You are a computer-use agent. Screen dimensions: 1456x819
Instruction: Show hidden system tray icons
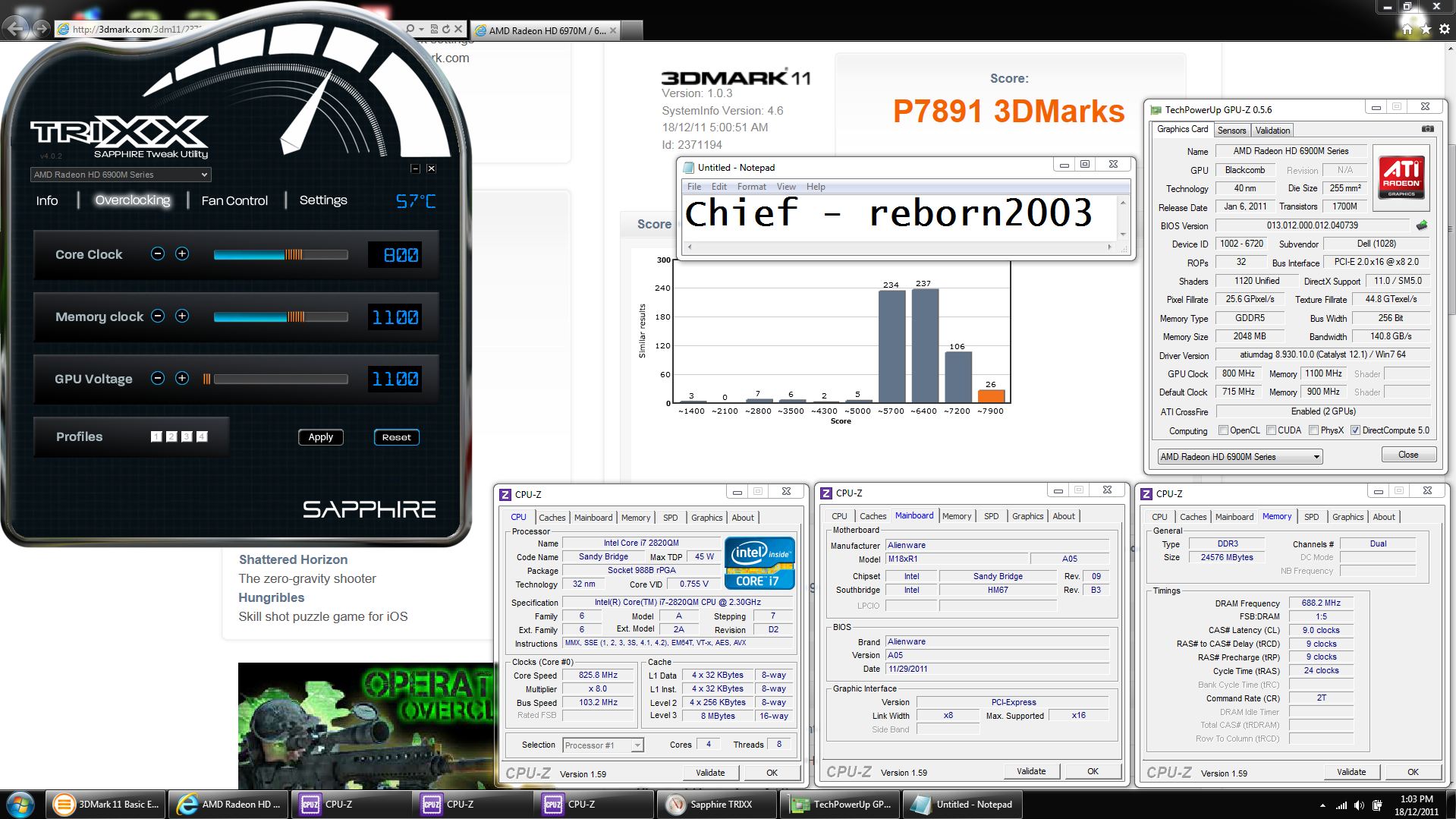[x=1322, y=805]
